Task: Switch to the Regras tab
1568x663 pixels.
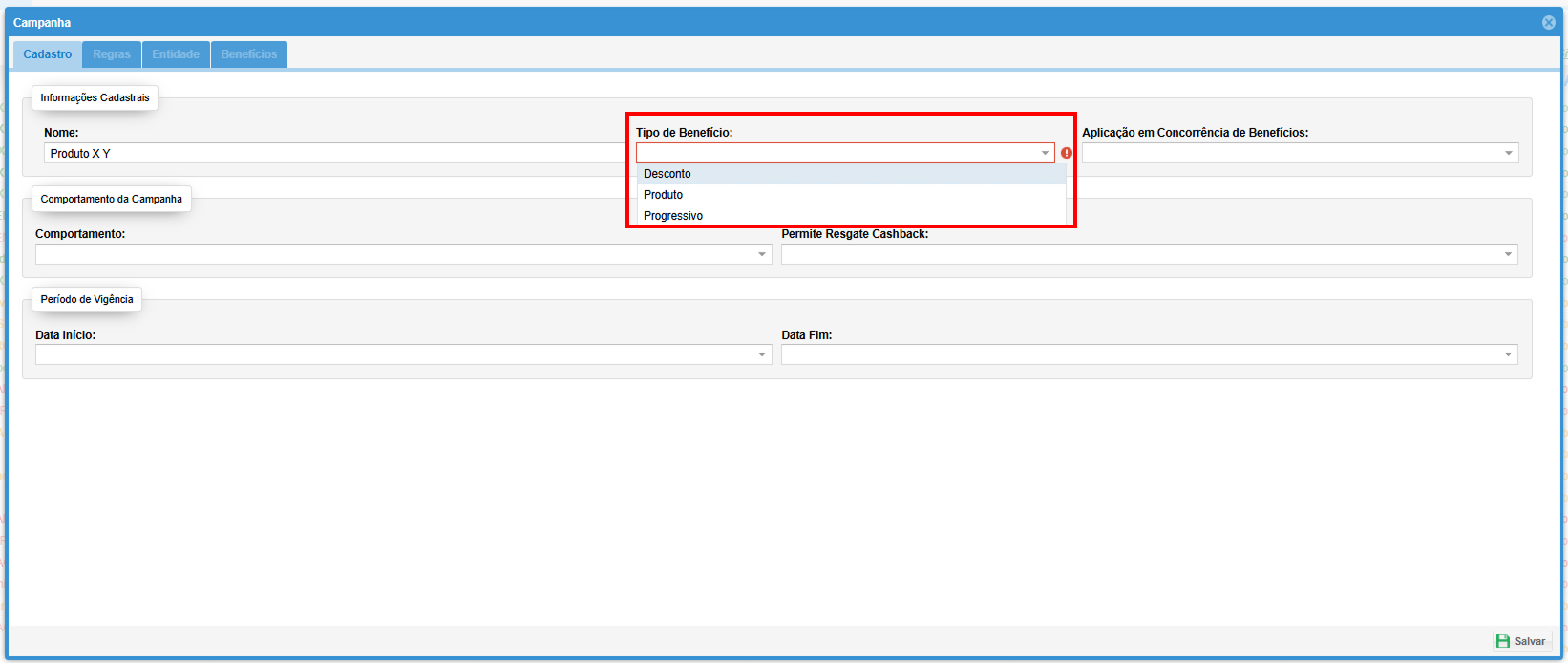Action: point(112,54)
